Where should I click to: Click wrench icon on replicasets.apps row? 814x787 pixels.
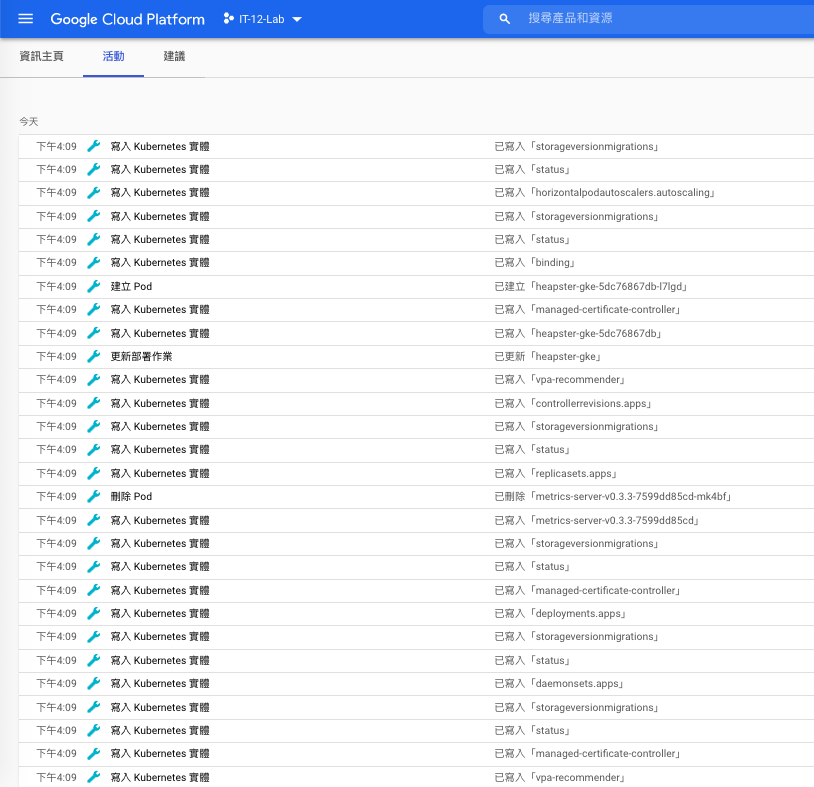tap(94, 473)
